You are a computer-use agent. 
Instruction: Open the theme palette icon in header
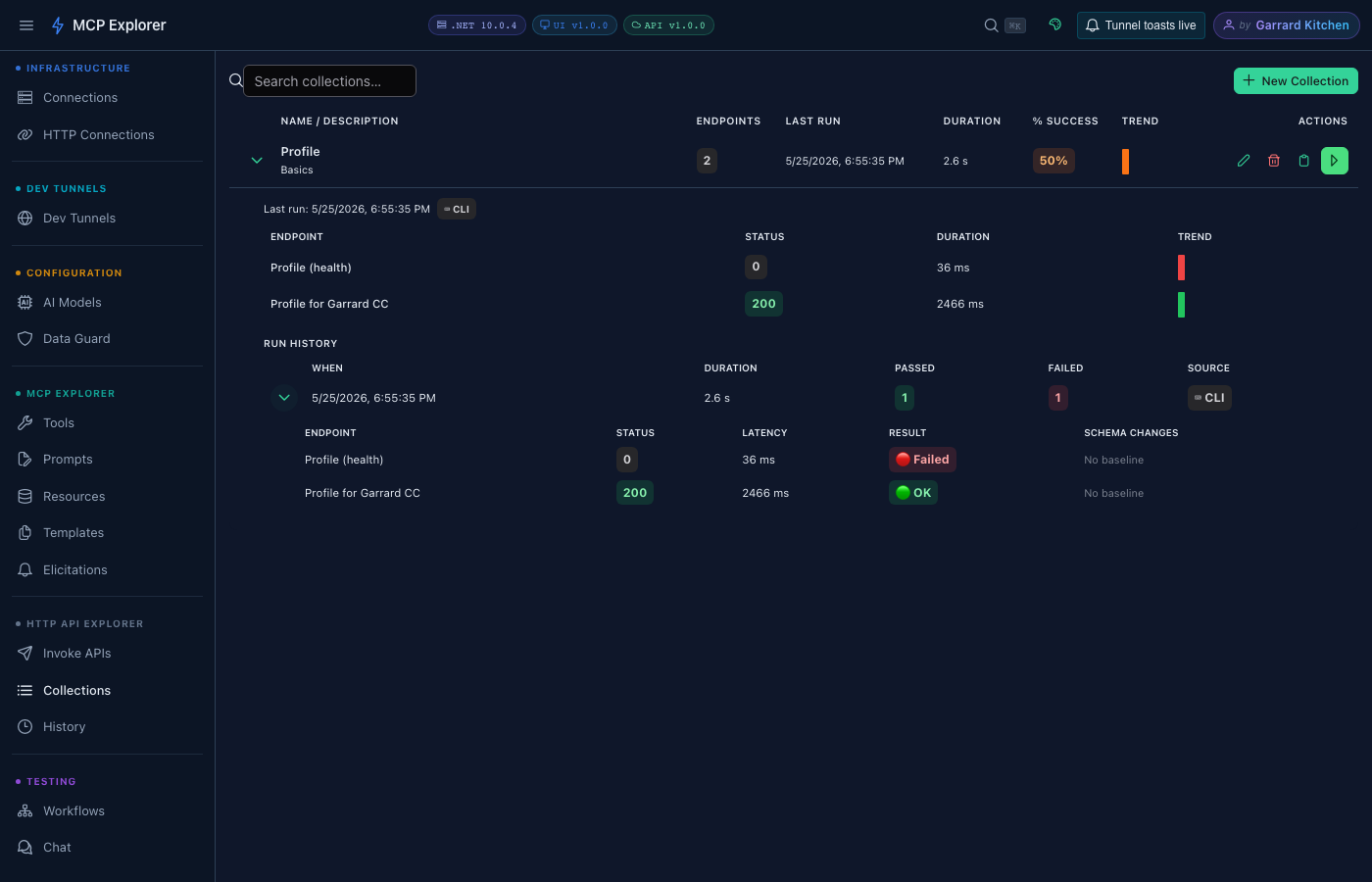point(1055,24)
